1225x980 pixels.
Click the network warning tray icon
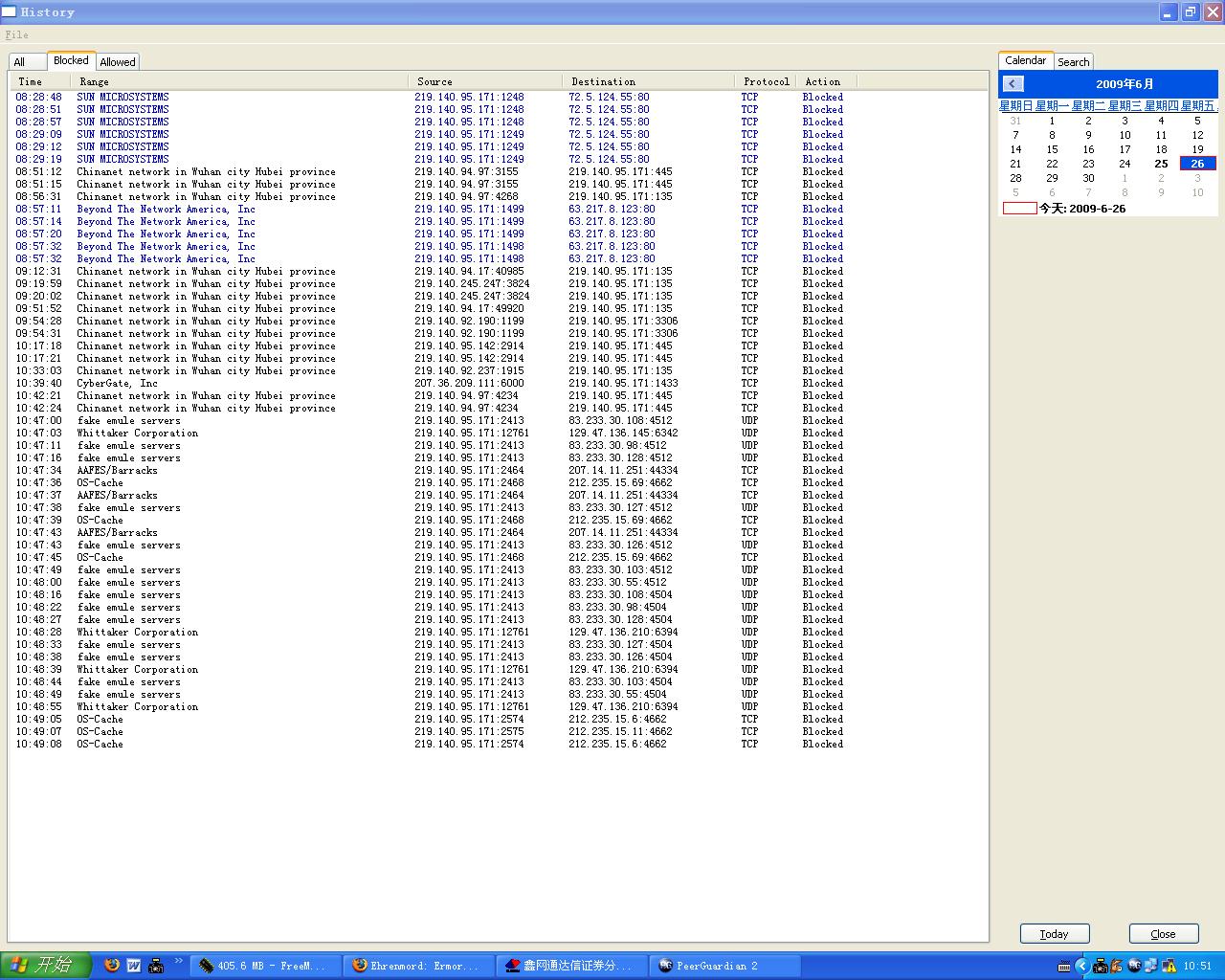pyautogui.click(x=1169, y=966)
